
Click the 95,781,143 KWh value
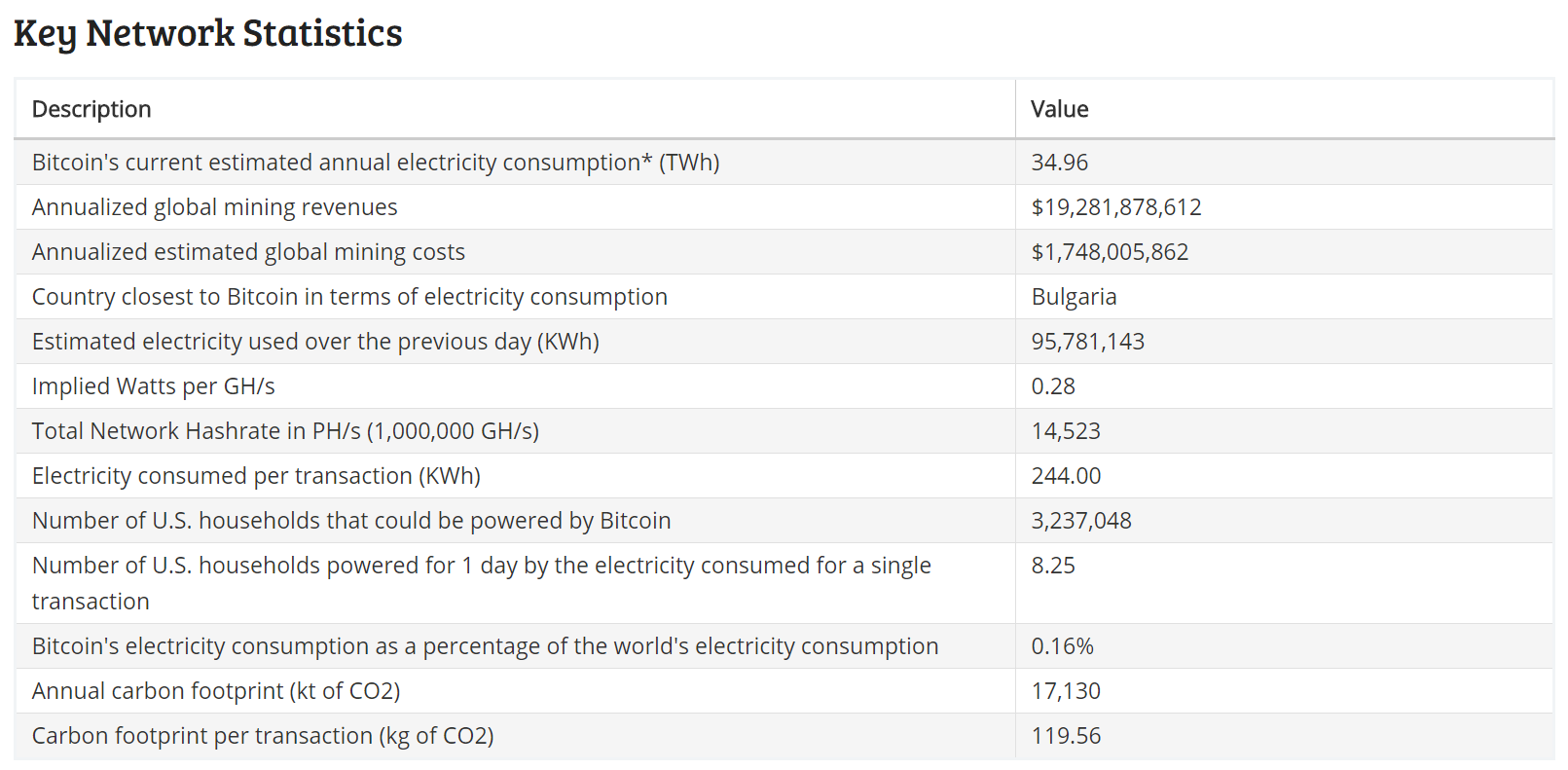coord(1087,342)
